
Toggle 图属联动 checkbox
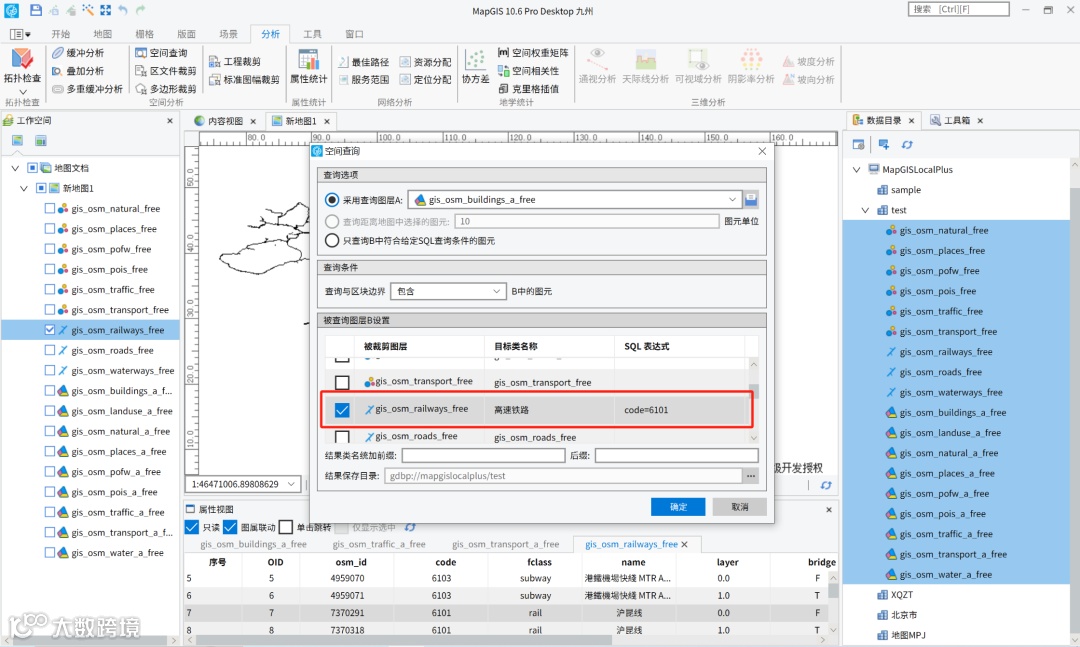click(231, 528)
